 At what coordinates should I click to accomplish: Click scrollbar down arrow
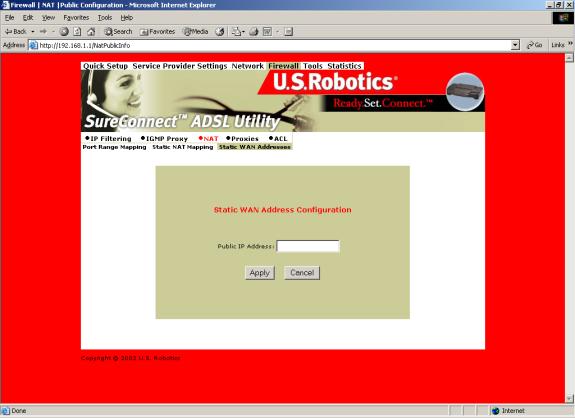[569, 399]
